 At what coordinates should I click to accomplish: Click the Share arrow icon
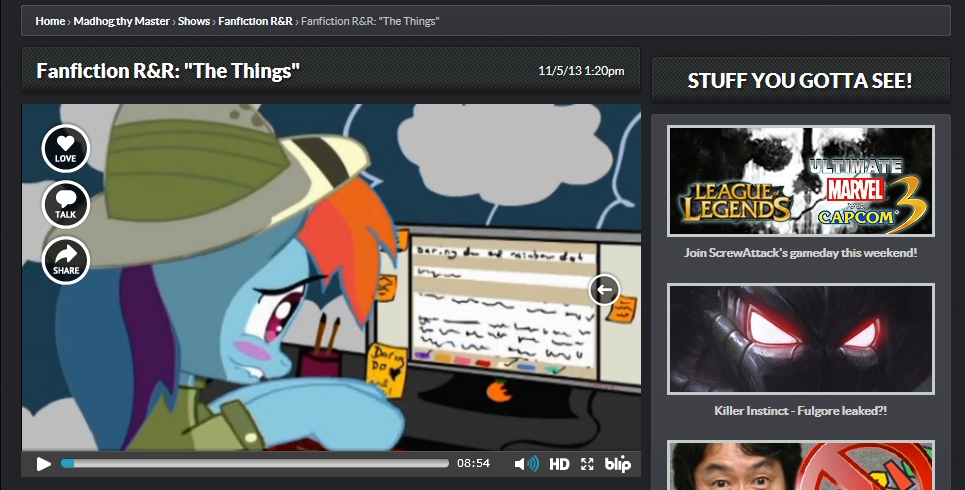66,260
